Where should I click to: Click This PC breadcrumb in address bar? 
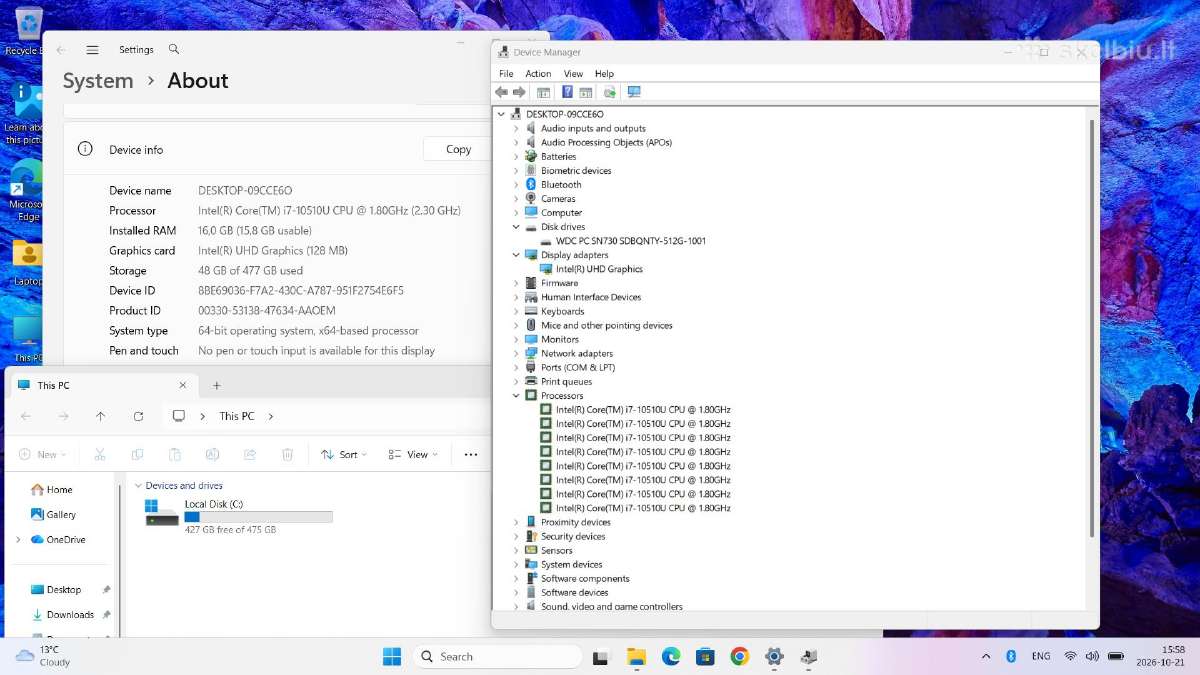click(237, 416)
